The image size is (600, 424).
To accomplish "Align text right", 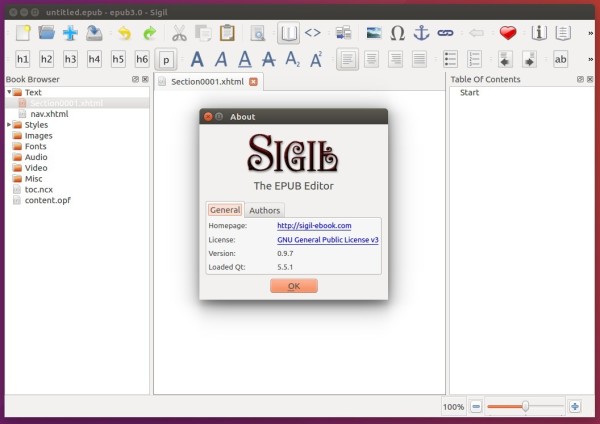I will pos(395,59).
